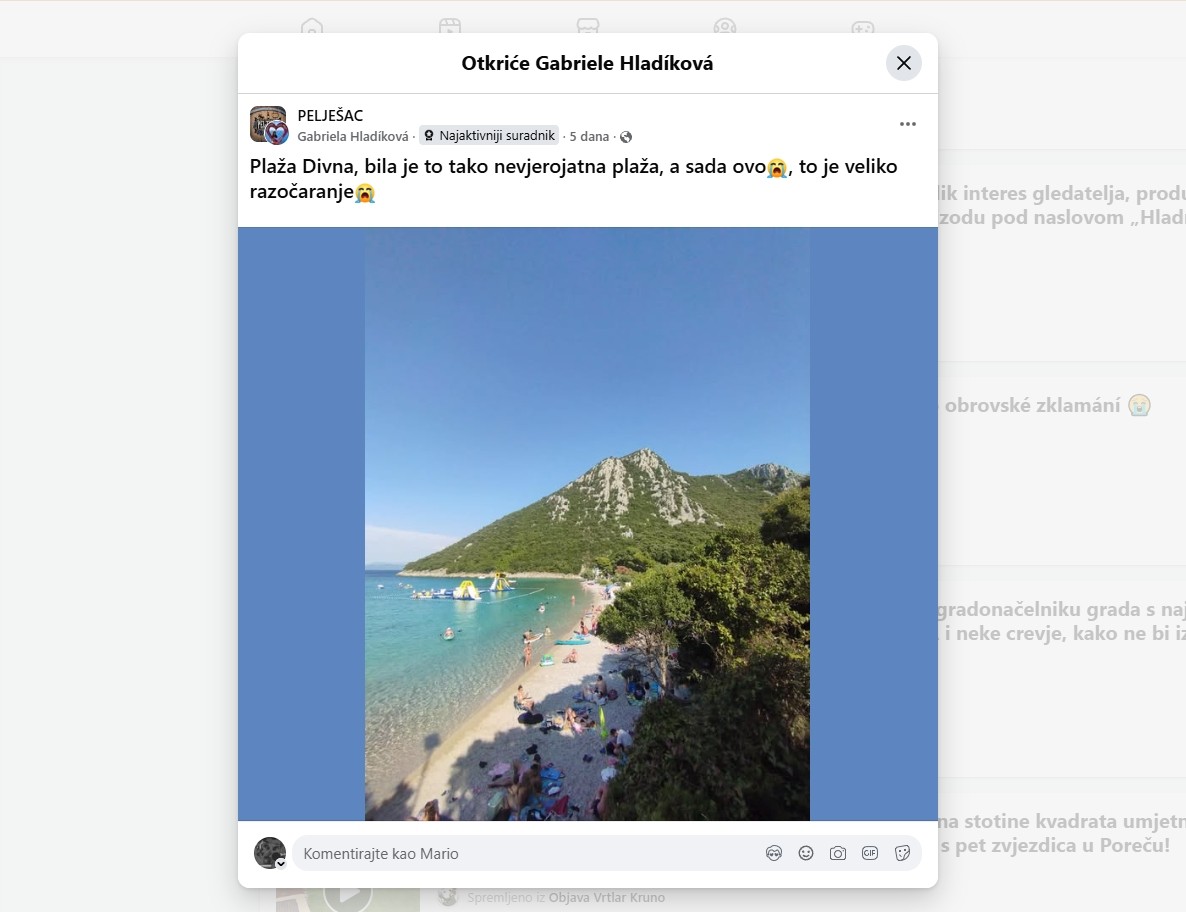This screenshot has width=1186, height=912.
Task: Click the public globe audience icon
Action: point(626,137)
